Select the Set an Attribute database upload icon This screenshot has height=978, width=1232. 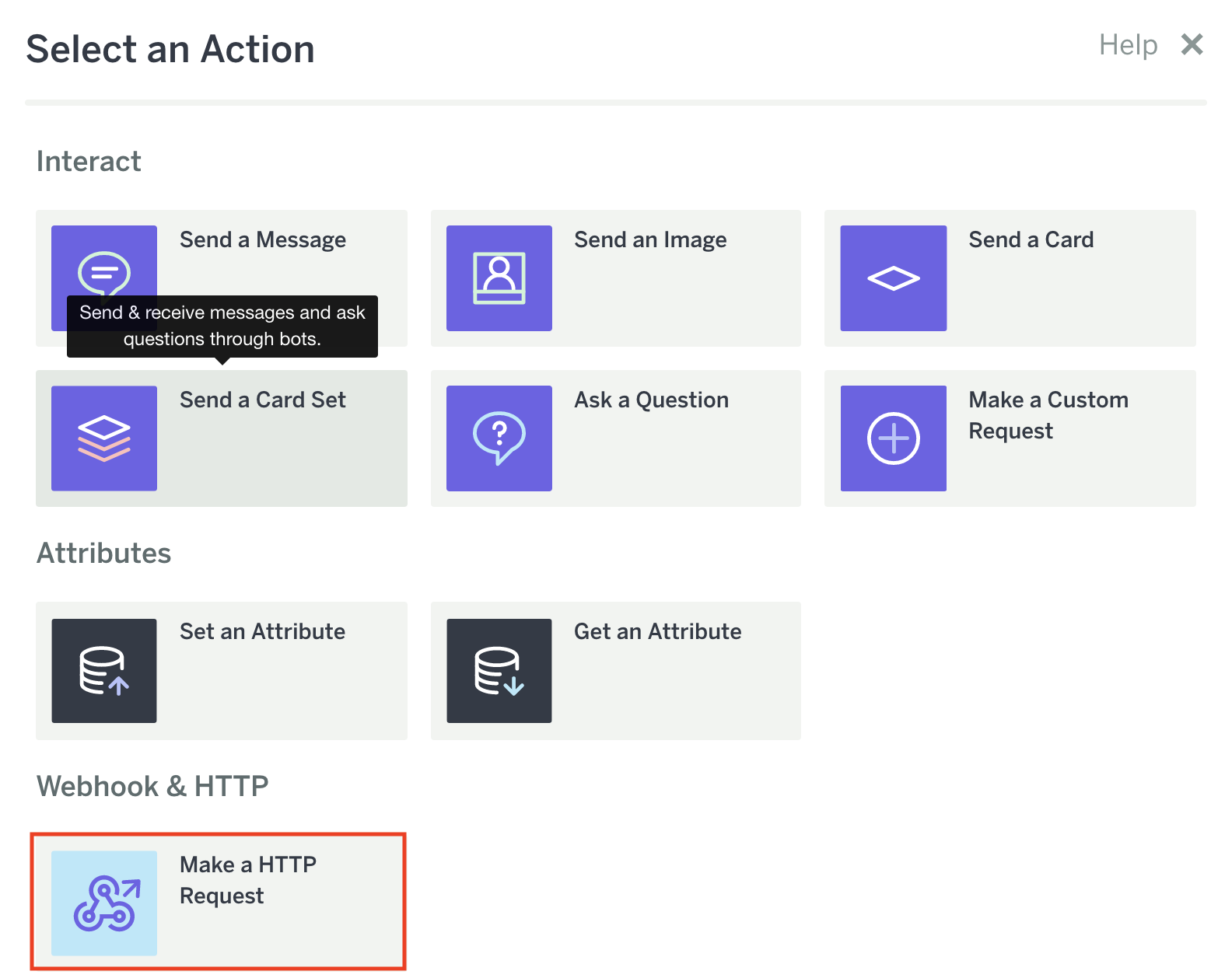pos(104,670)
